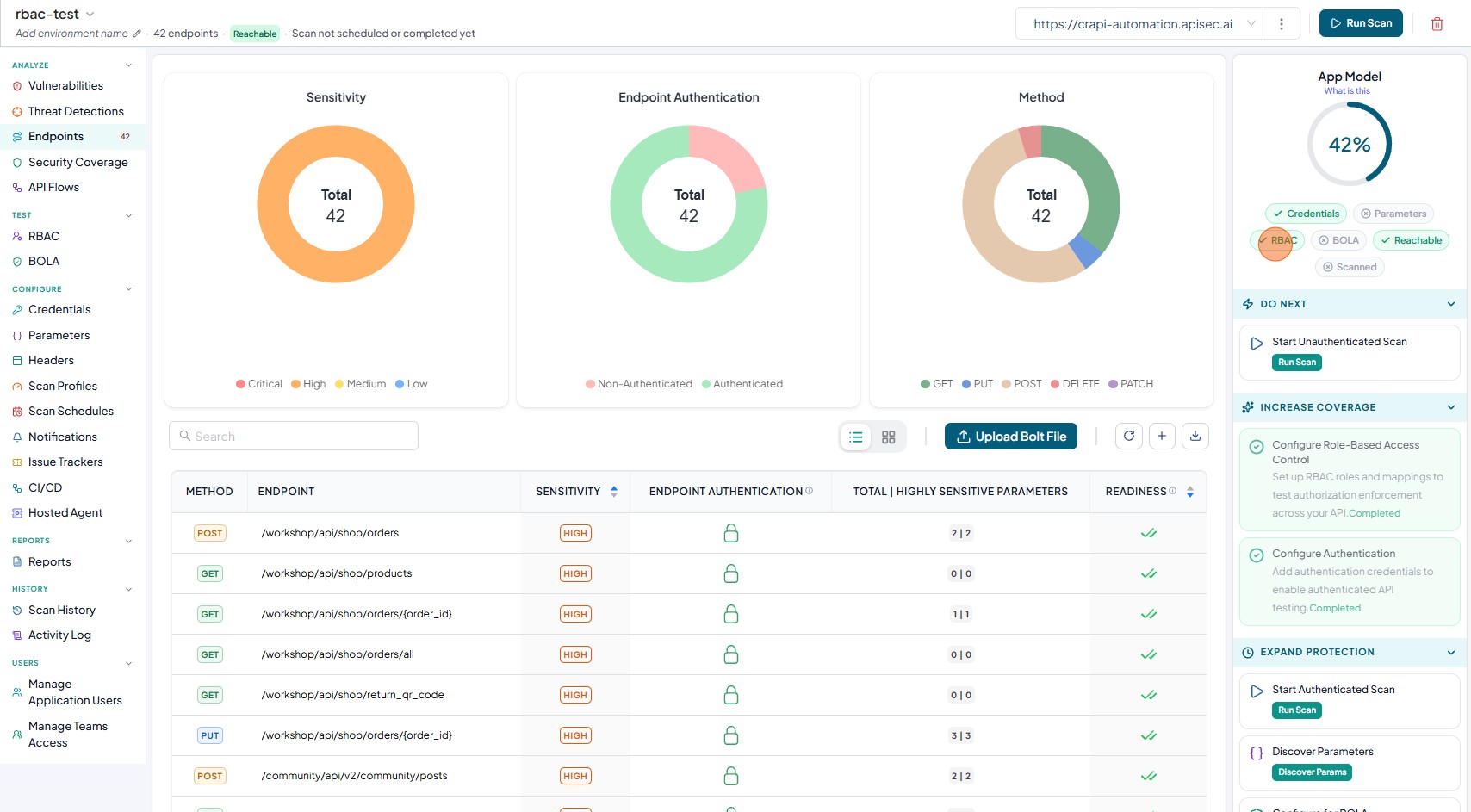Click the Upload Bolt File button

tap(1011, 437)
